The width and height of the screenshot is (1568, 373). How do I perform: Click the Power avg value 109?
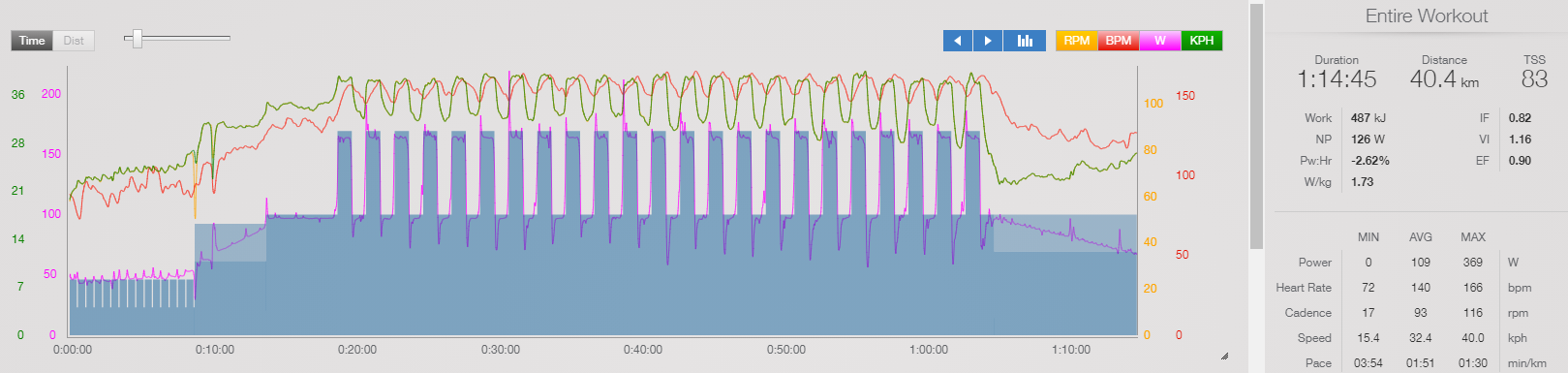1420,263
